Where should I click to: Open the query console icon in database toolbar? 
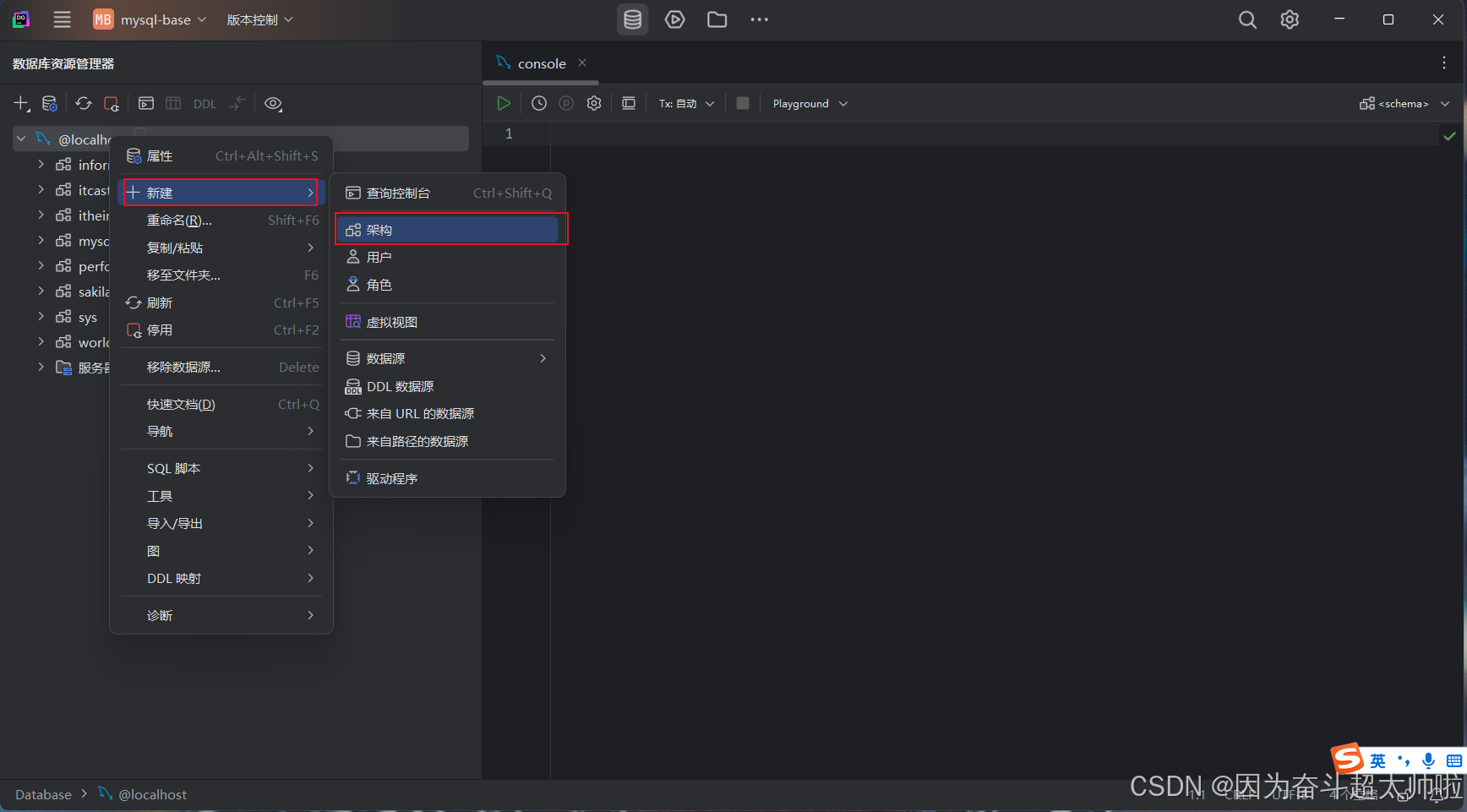point(146,103)
